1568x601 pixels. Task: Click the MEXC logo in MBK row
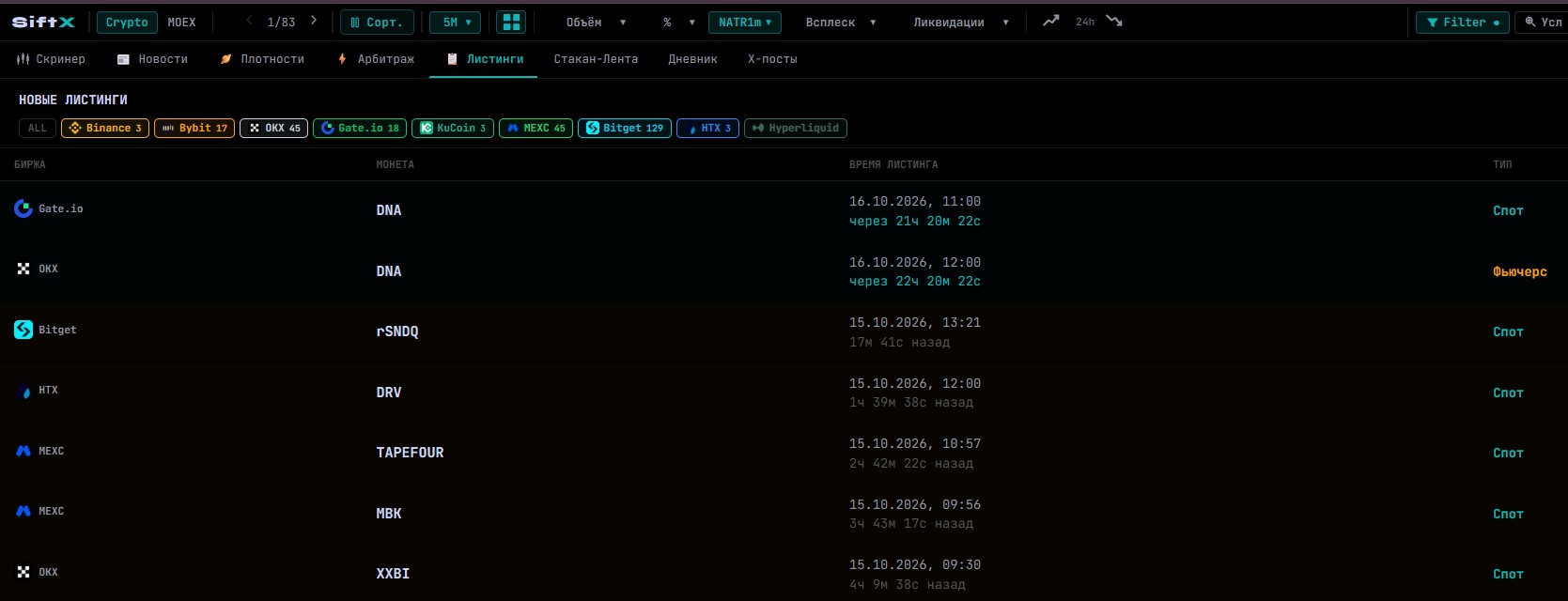[23, 511]
